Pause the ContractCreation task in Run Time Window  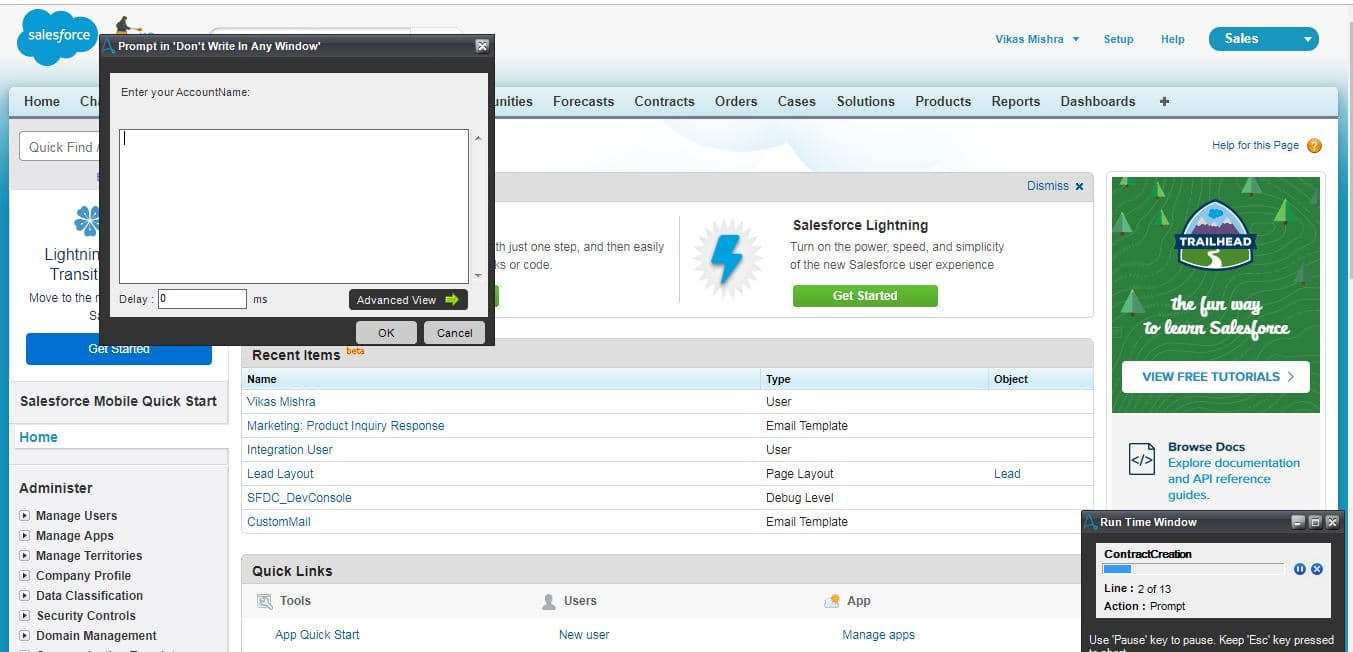coord(1300,569)
